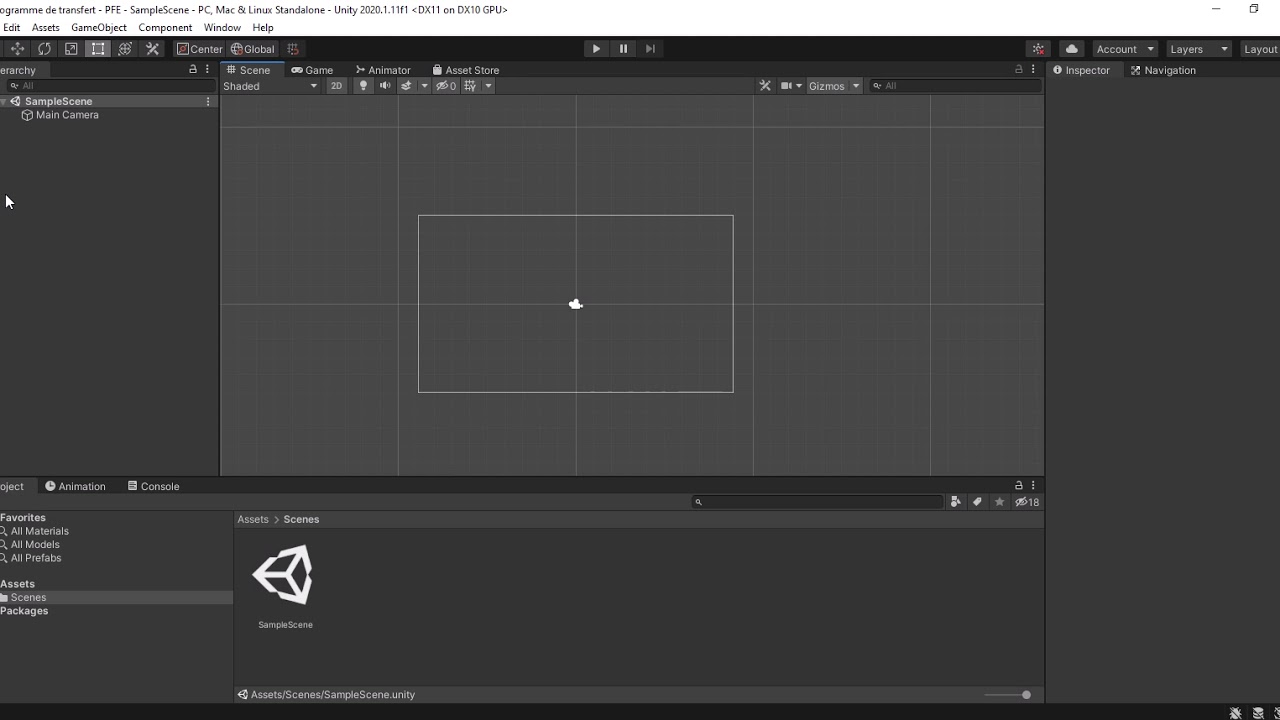
Task: Open the GameObject menu
Action: pos(98,27)
